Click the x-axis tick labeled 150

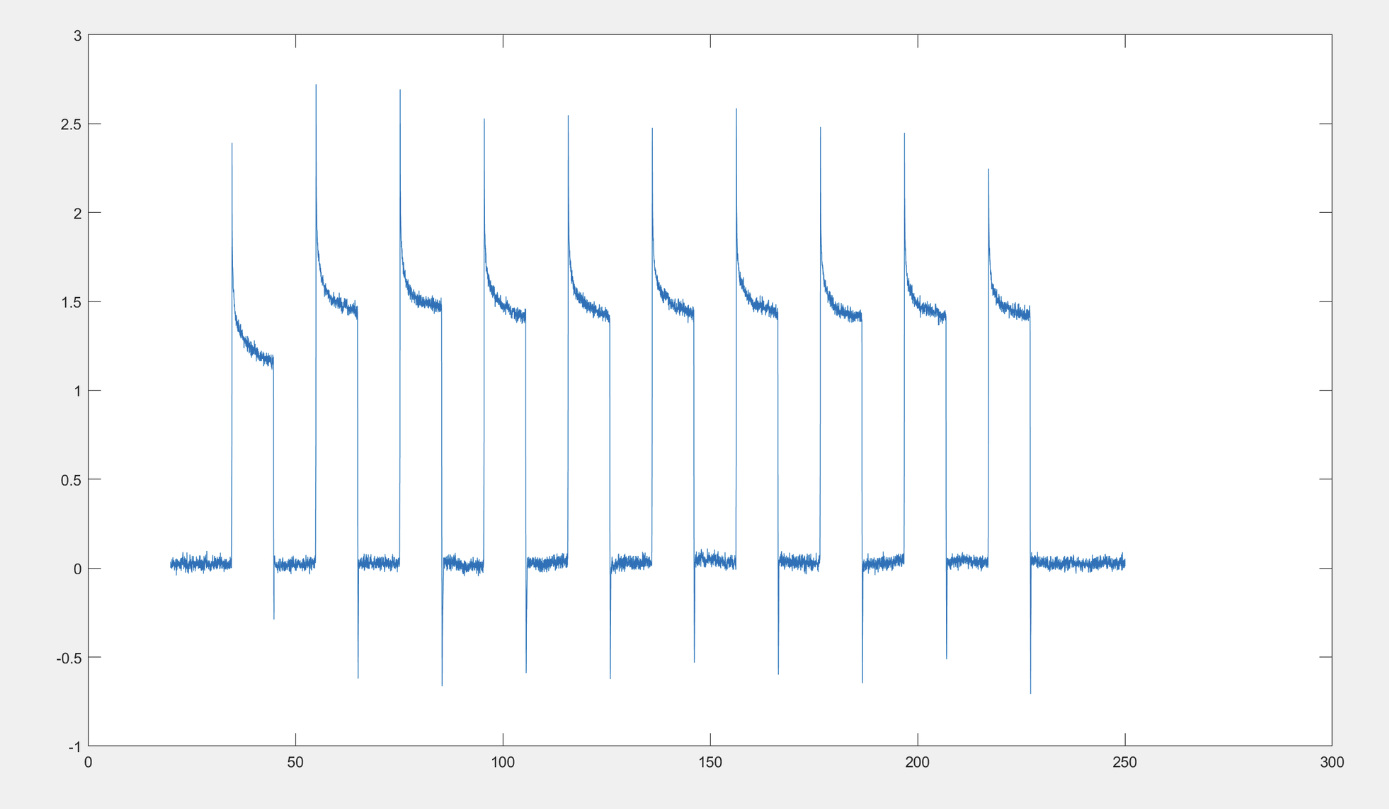710,760
